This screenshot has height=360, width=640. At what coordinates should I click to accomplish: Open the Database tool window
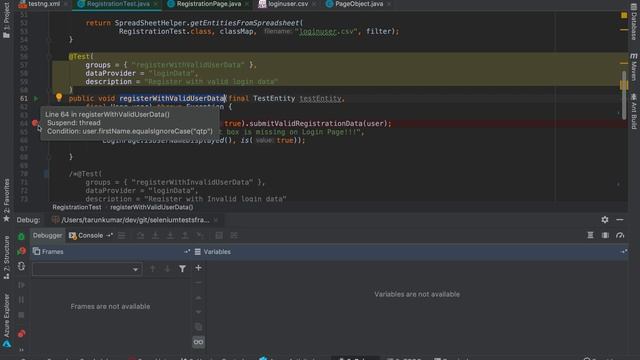point(633,23)
